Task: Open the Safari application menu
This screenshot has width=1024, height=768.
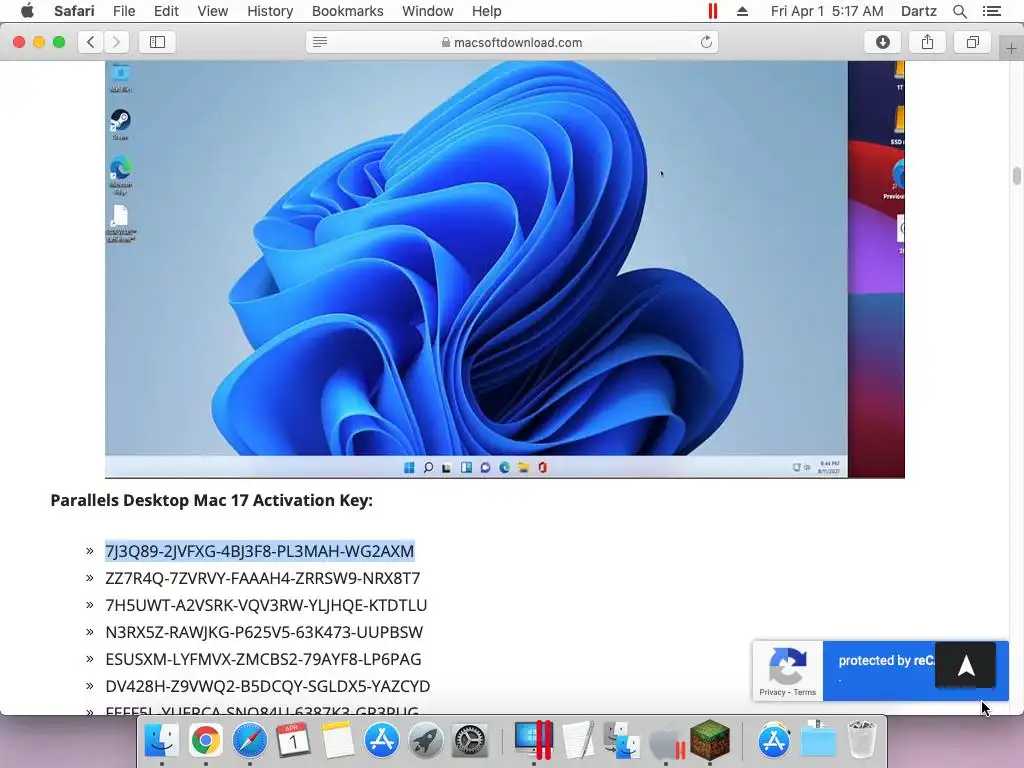Action: coord(74,11)
